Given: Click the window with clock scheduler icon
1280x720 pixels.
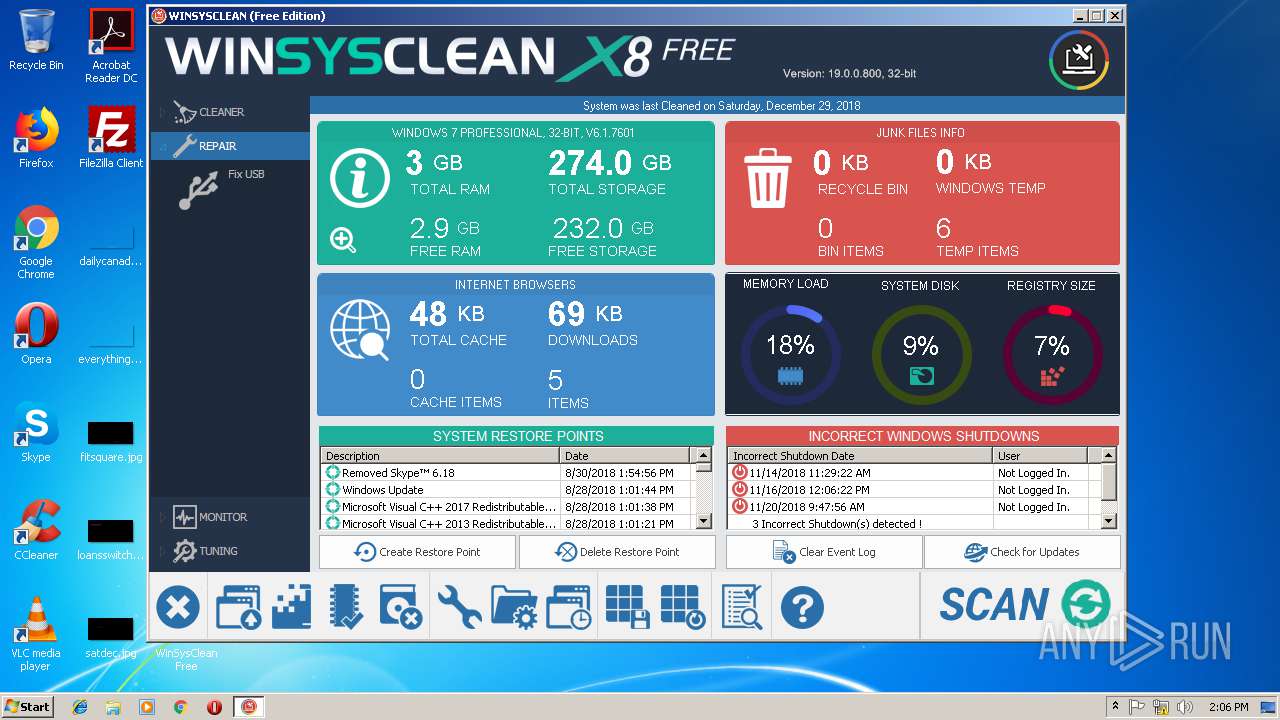Looking at the screenshot, I should tap(569, 607).
